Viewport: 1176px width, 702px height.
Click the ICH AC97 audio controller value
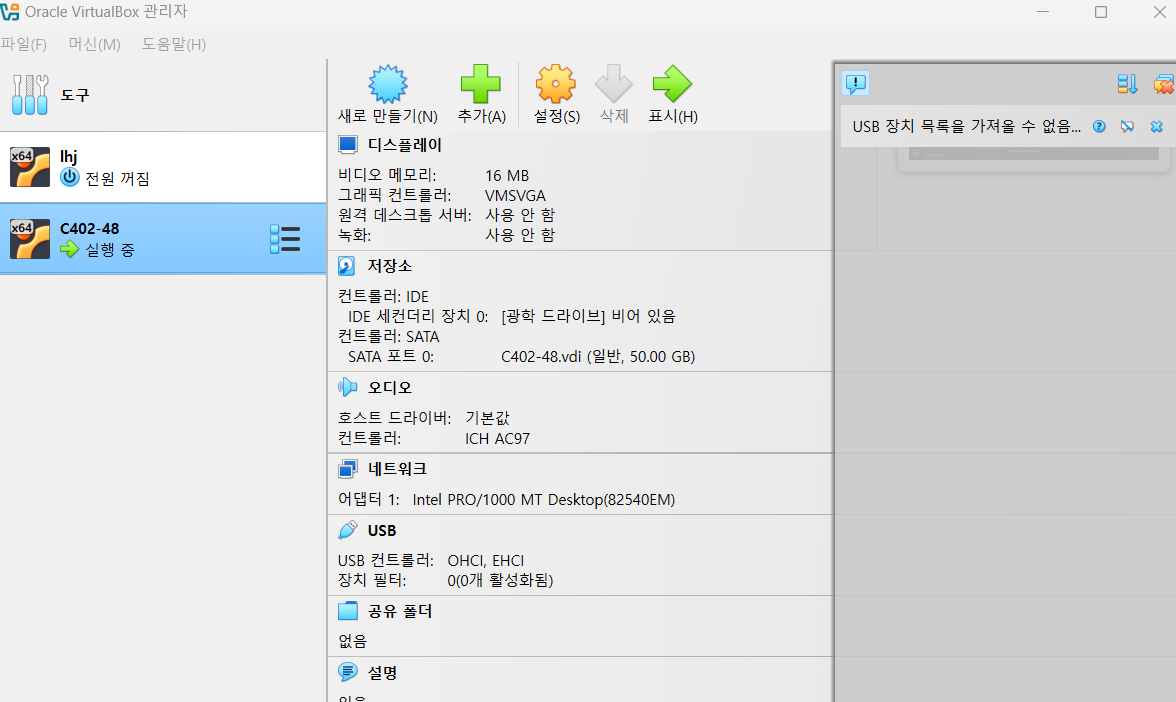coord(497,438)
